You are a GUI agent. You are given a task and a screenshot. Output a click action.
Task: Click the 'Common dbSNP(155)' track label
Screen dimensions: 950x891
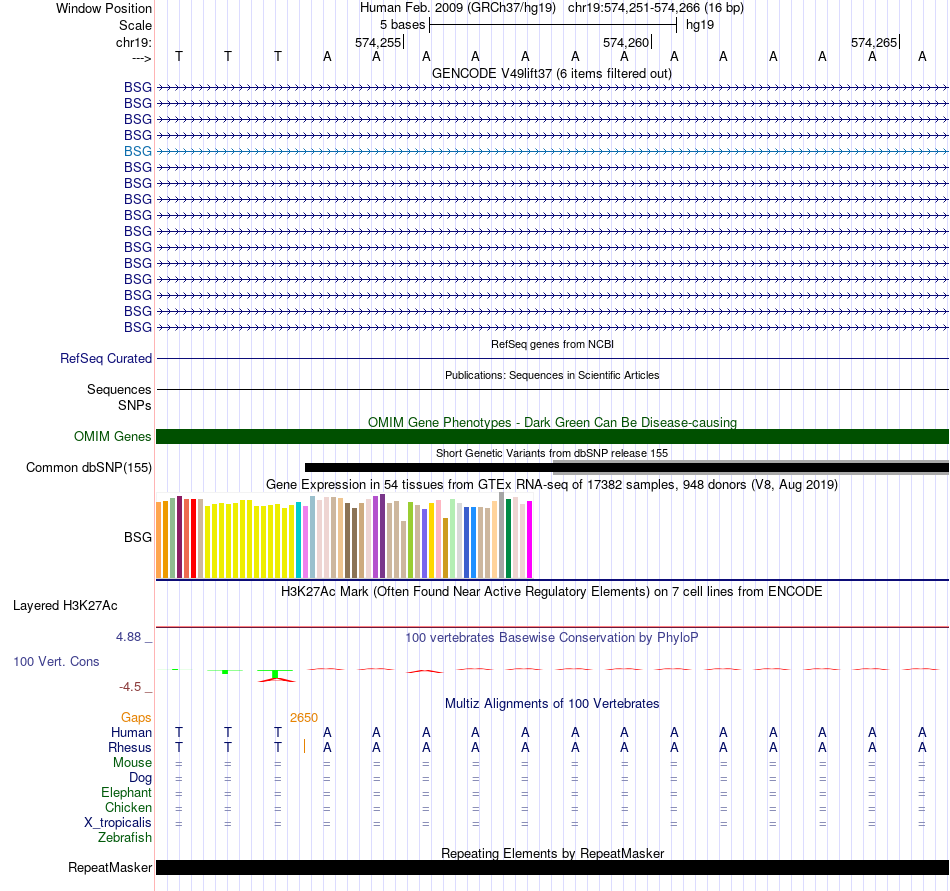[88, 468]
